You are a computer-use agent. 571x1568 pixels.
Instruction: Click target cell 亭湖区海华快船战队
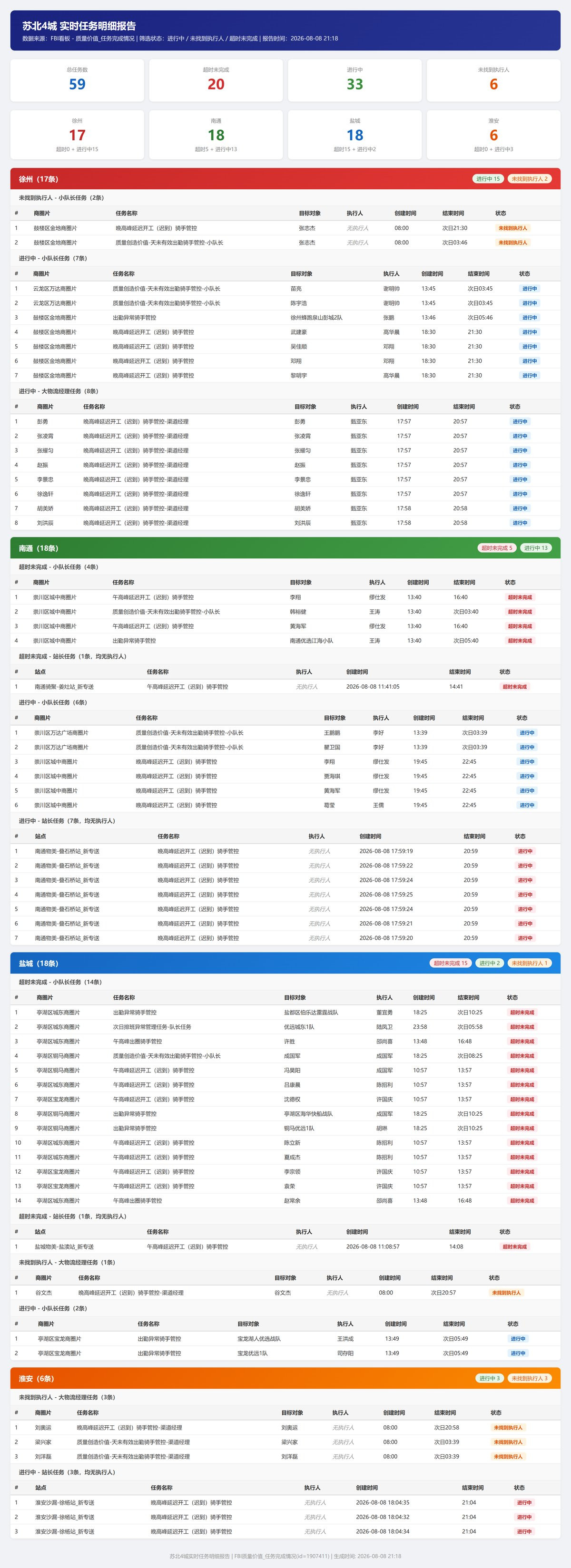click(309, 1114)
